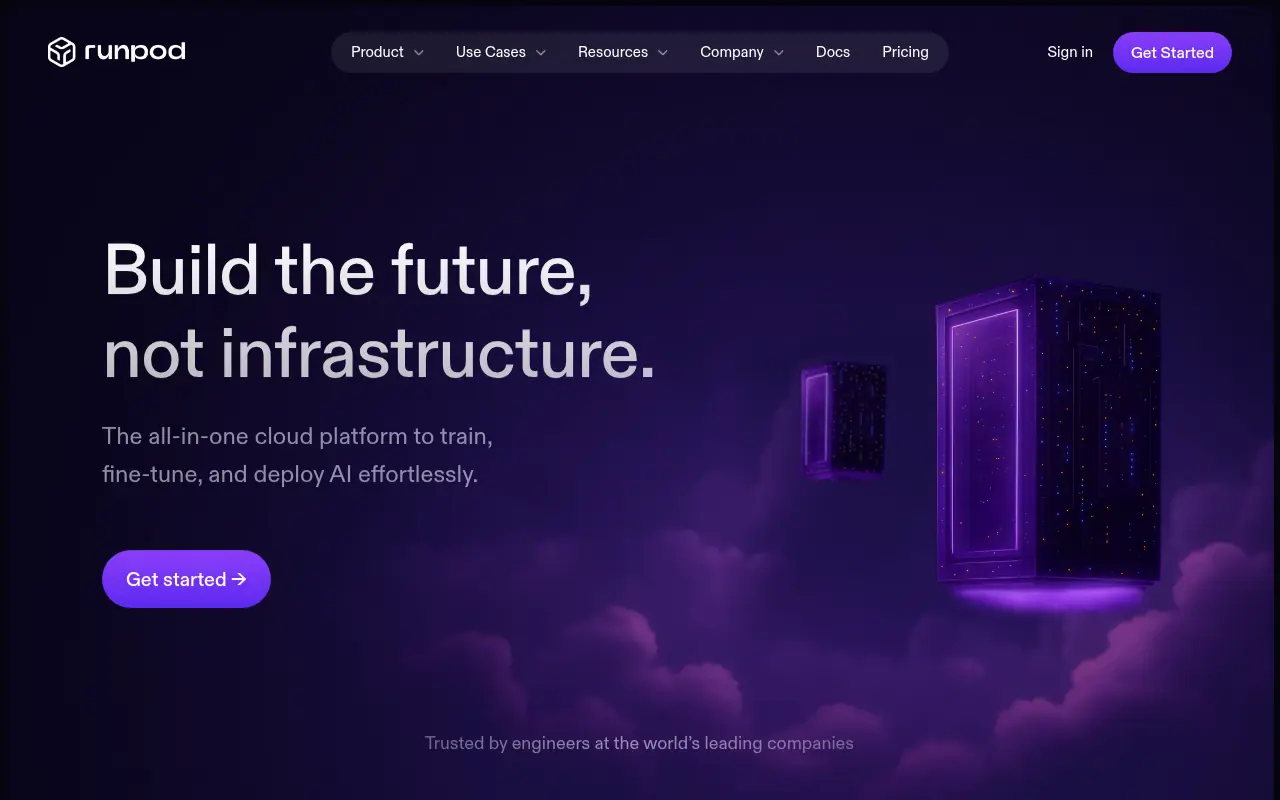Click the chevron next to Product
The height and width of the screenshot is (800, 1280).
pyautogui.click(x=419, y=53)
